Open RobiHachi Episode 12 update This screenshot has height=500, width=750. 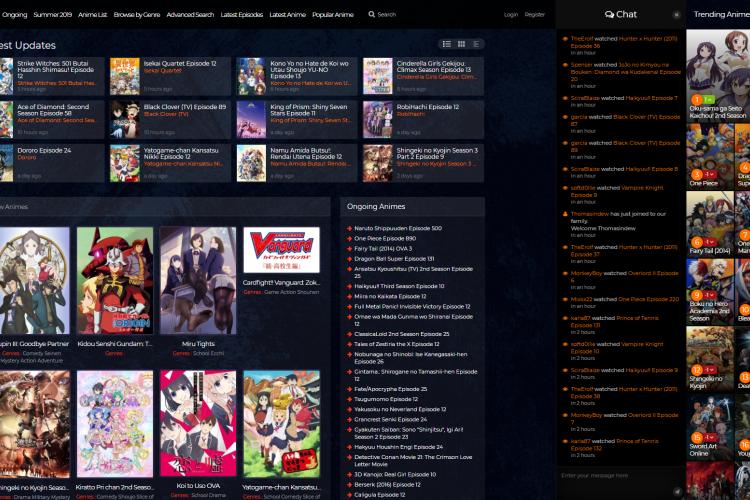pyautogui.click(x=428, y=107)
